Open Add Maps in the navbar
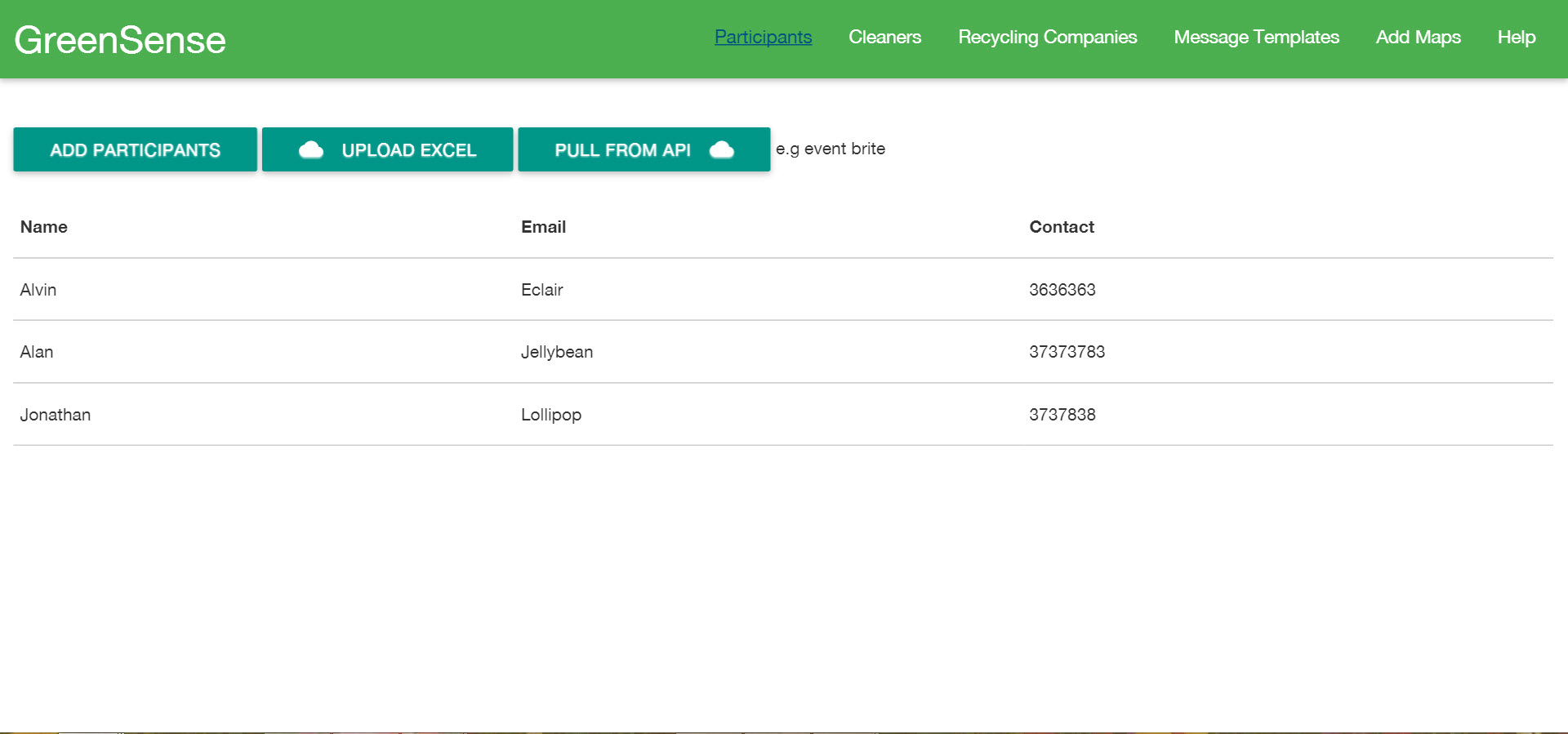Screen dimensions: 1568x734 point(1418,37)
